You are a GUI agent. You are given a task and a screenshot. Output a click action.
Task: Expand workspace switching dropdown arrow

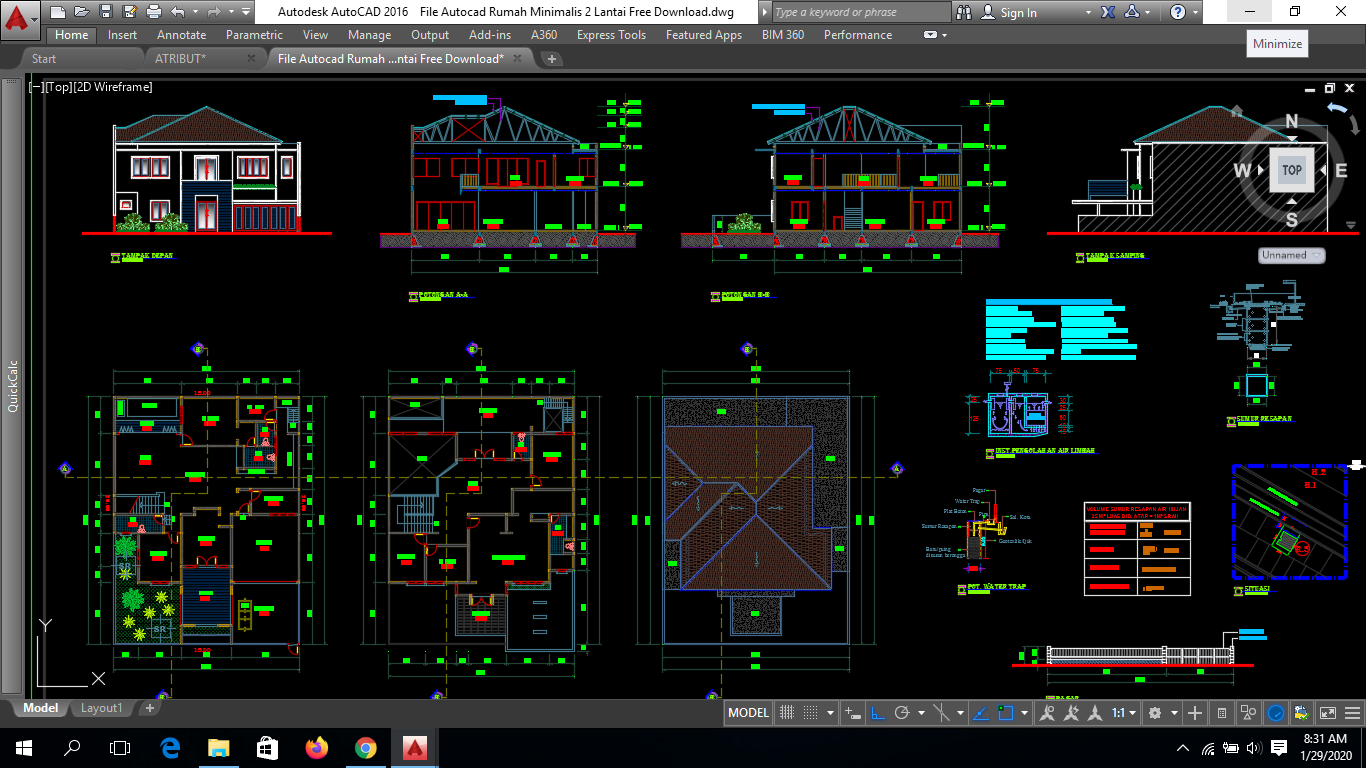1175,713
